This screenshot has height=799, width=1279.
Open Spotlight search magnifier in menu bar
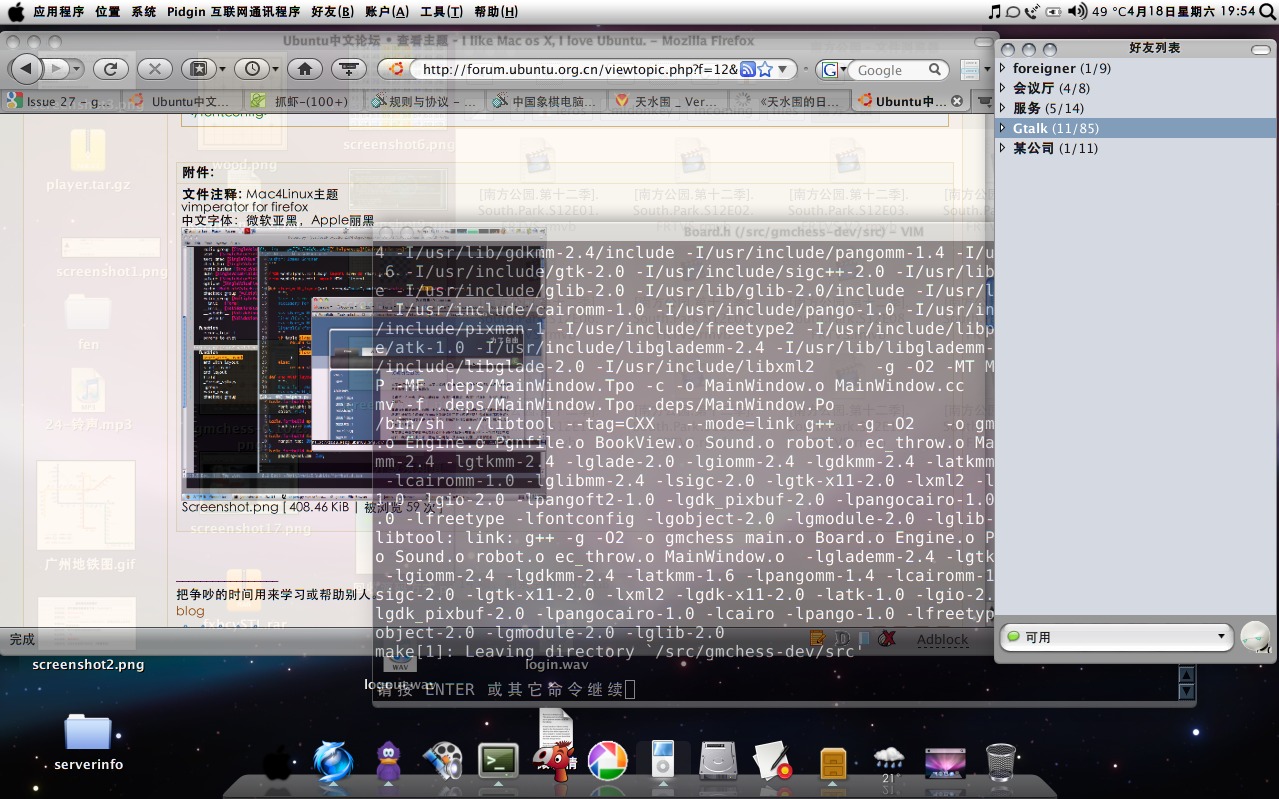1266,11
